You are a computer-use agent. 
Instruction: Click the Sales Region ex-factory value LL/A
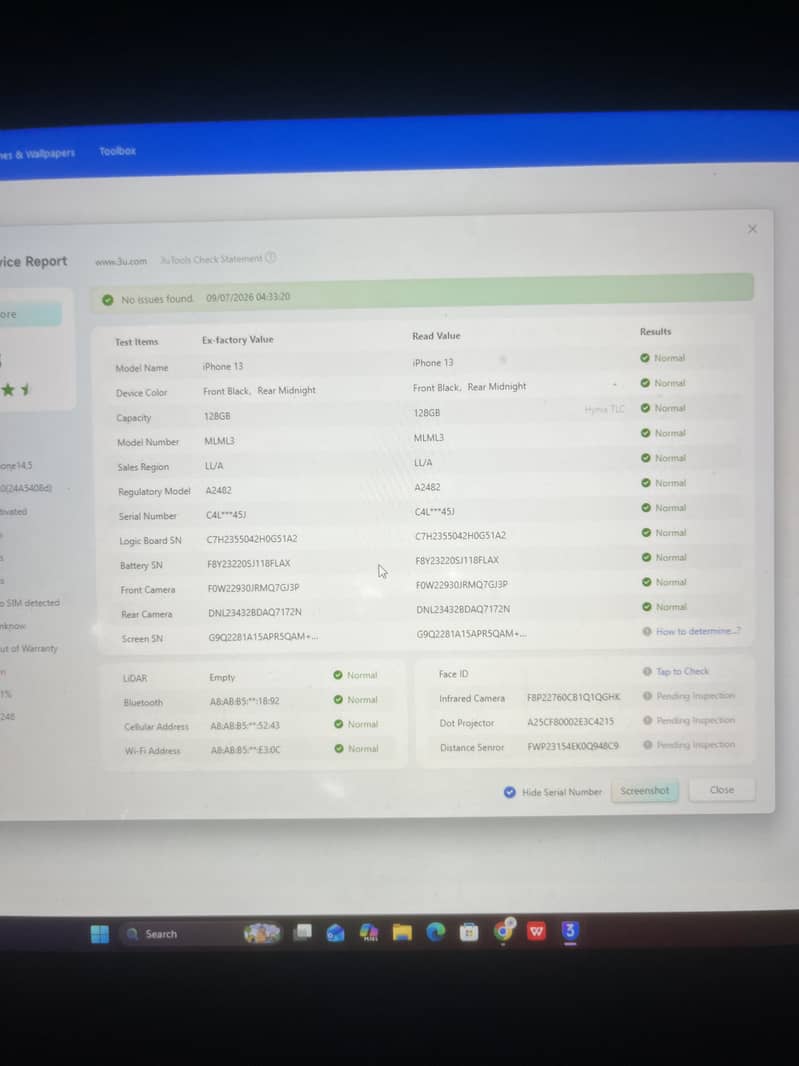(214, 466)
